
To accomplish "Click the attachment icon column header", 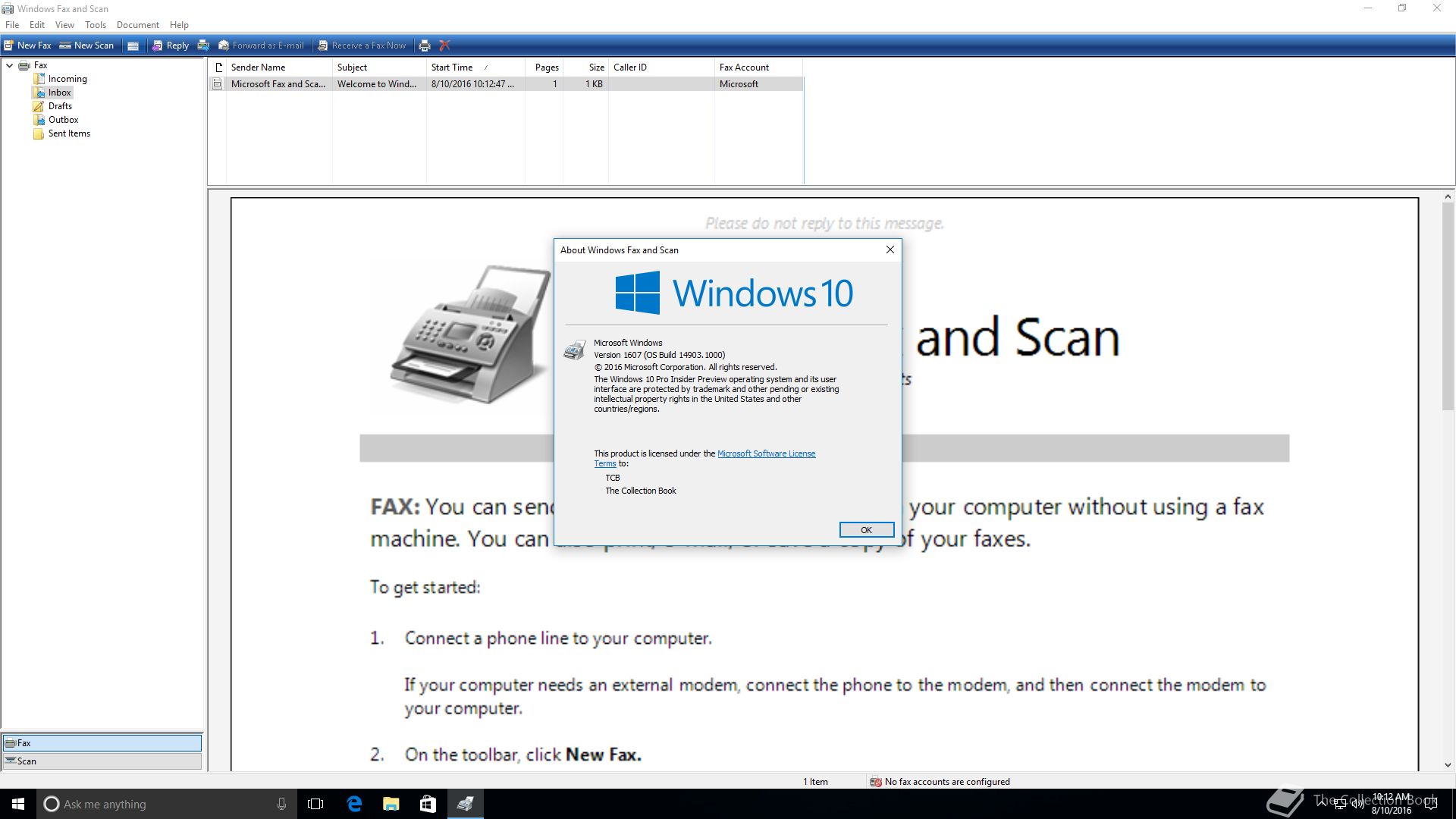I will click(218, 67).
